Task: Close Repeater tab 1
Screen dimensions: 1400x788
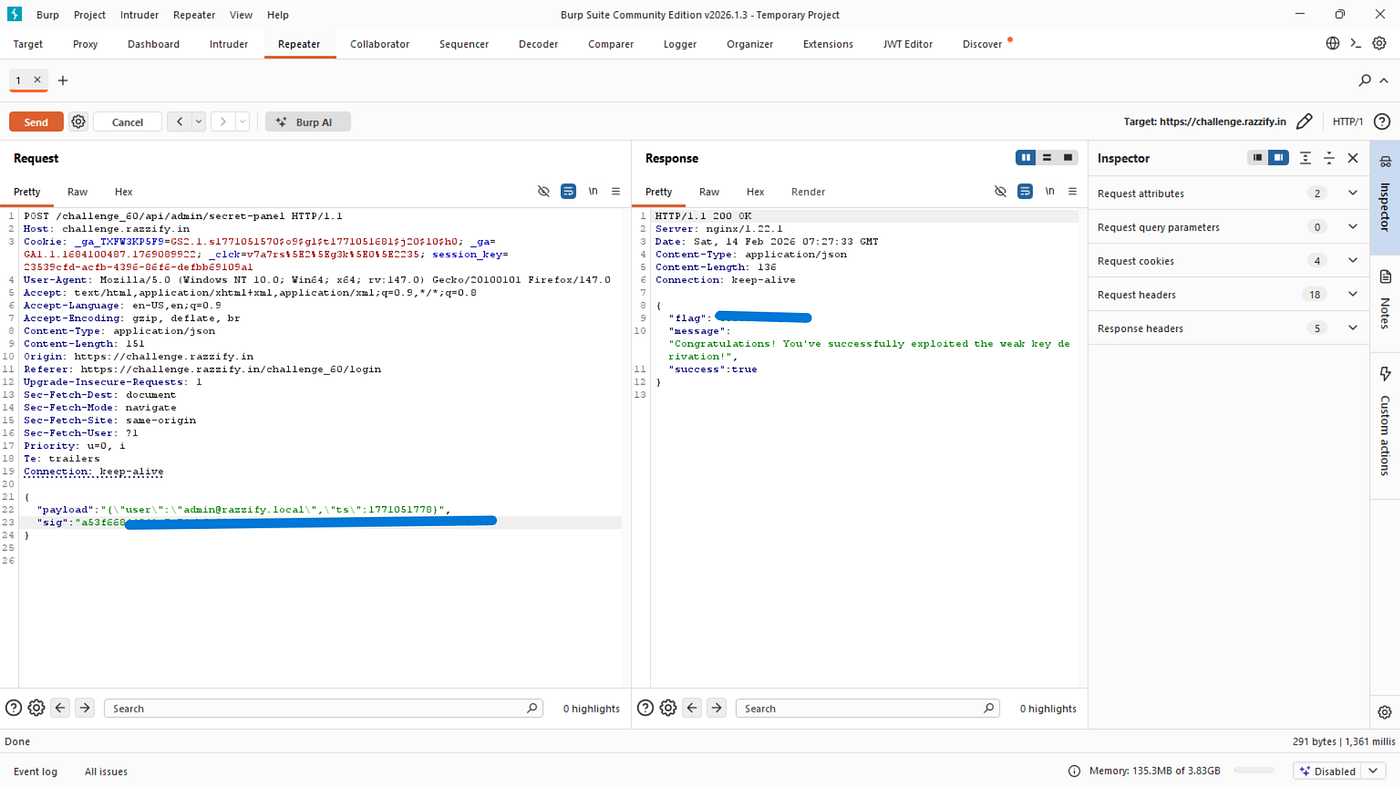Action: click(x=37, y=79)
